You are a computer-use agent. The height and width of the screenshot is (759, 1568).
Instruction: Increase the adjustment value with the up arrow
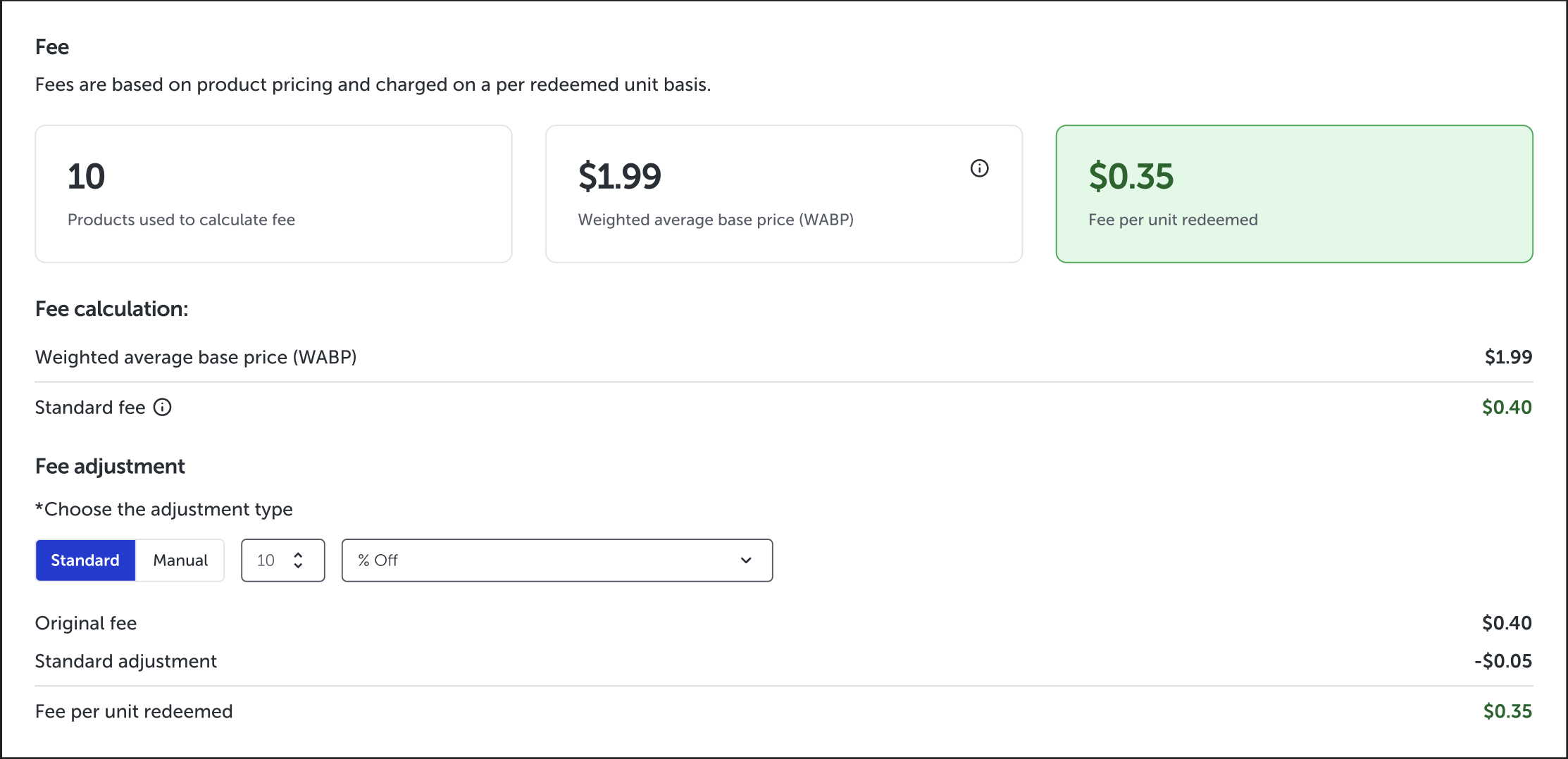(298, 555)
